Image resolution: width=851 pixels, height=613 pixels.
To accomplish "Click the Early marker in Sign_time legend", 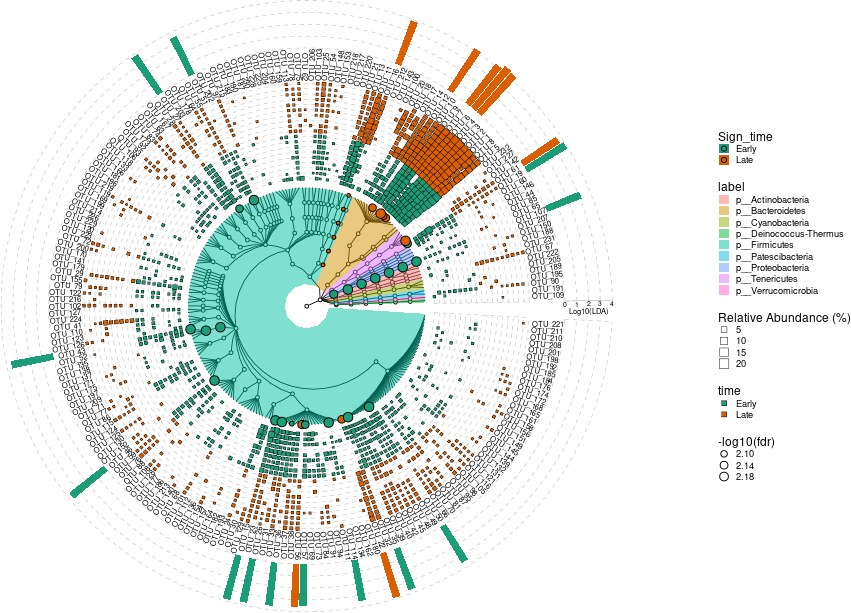I will [724, 149].
